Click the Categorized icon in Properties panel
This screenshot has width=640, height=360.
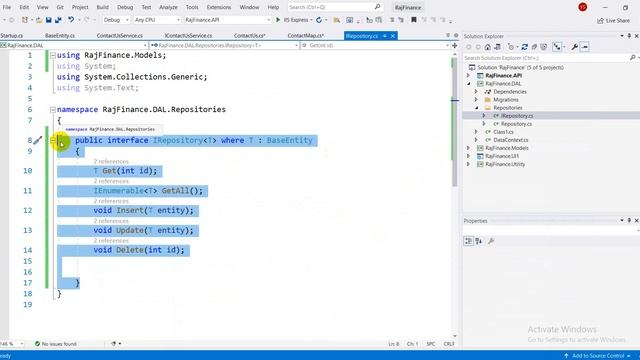tap(469, 241)
